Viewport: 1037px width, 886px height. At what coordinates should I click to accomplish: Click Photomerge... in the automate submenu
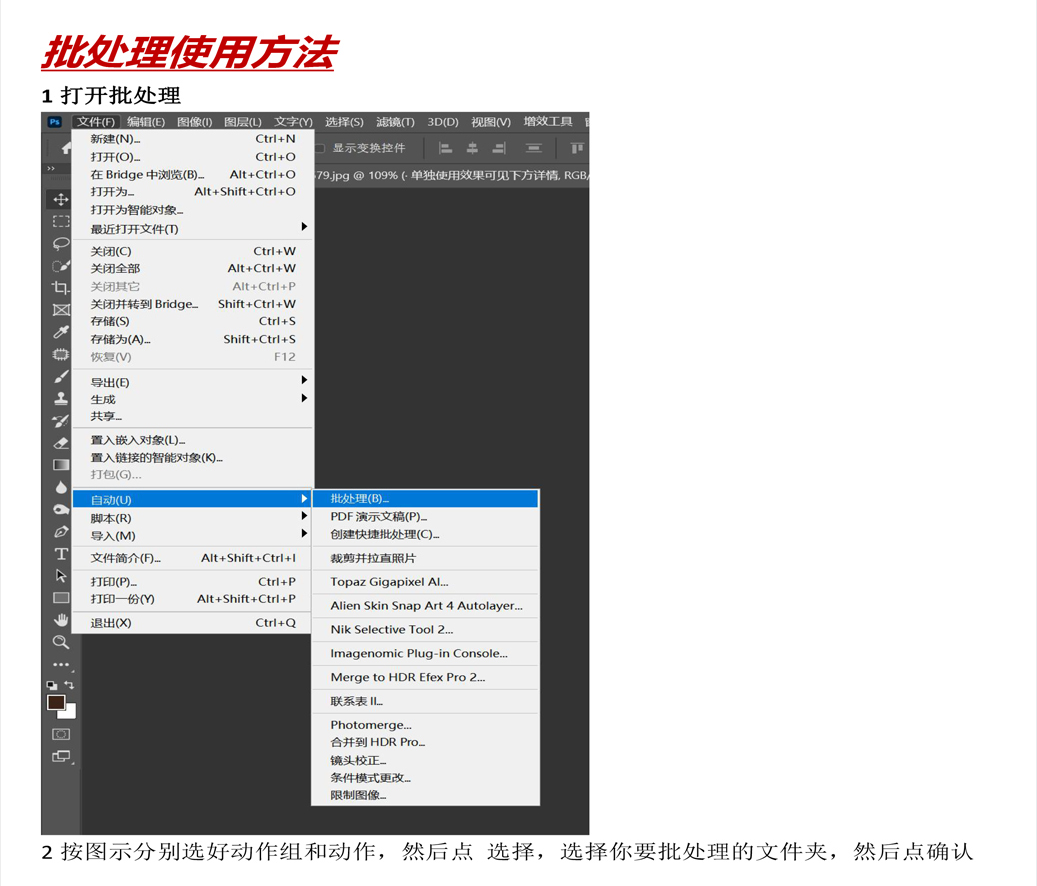pyautogui.click(x=371, y=725)
